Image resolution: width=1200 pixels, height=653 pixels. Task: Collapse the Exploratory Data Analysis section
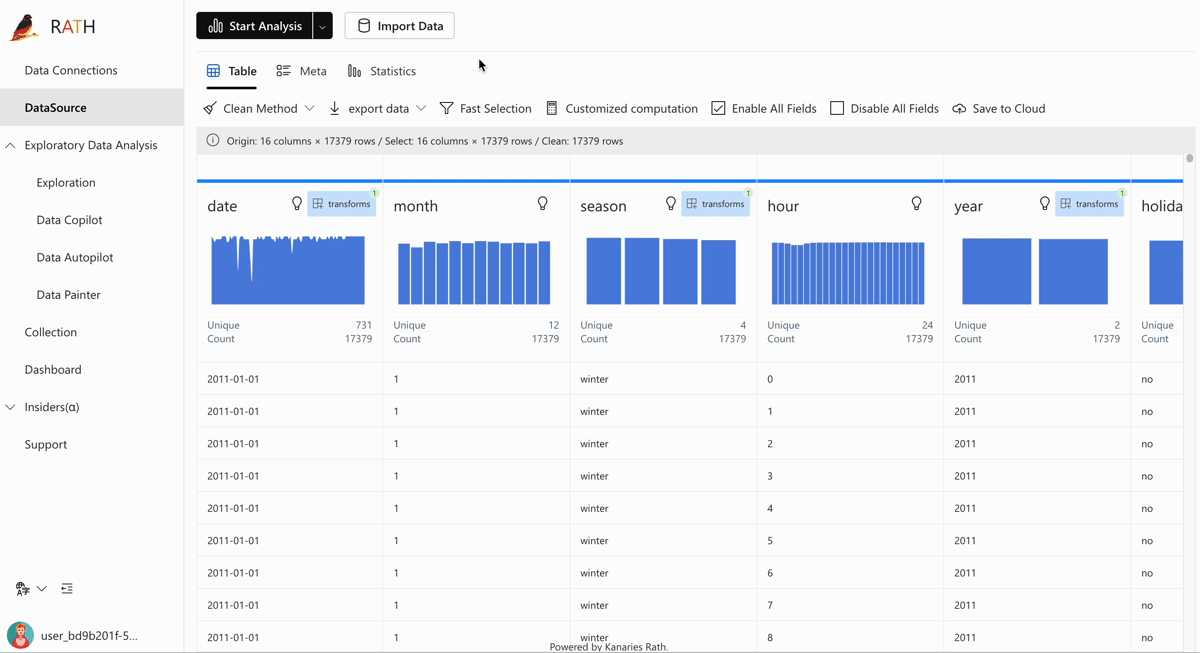(11, 145)
